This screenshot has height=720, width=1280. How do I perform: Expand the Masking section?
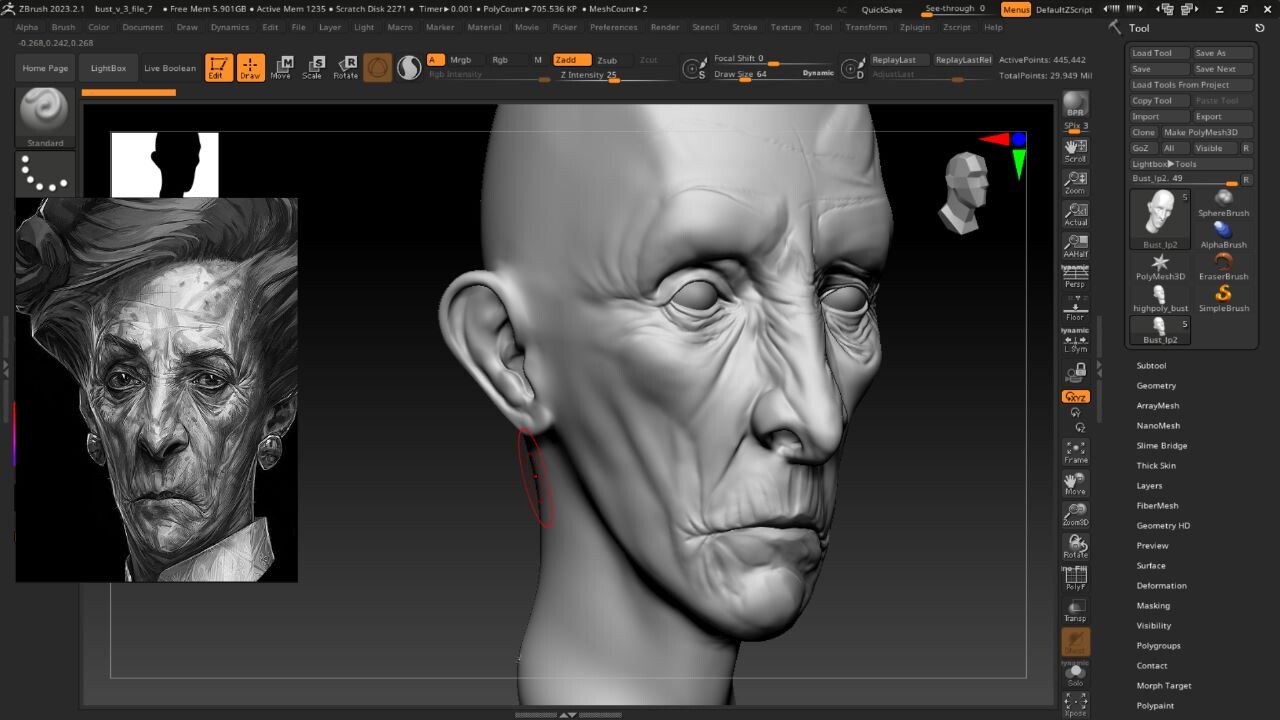1152,605
